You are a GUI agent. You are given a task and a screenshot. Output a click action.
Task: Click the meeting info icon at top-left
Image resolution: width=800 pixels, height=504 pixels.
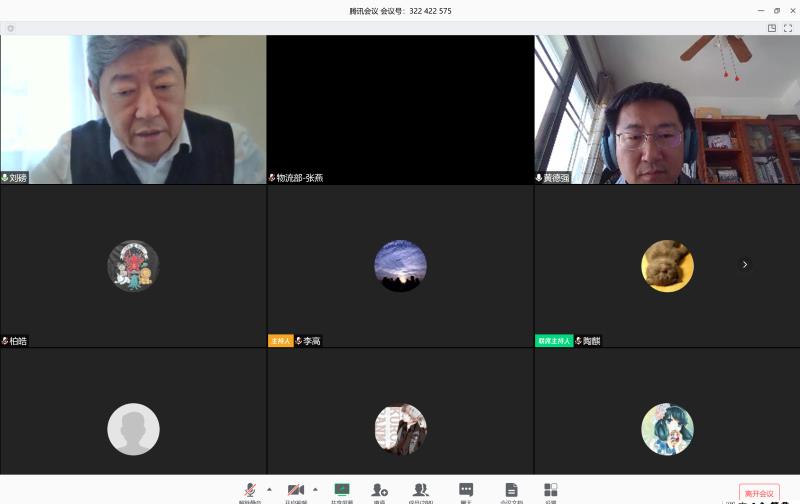coord(10,29)
